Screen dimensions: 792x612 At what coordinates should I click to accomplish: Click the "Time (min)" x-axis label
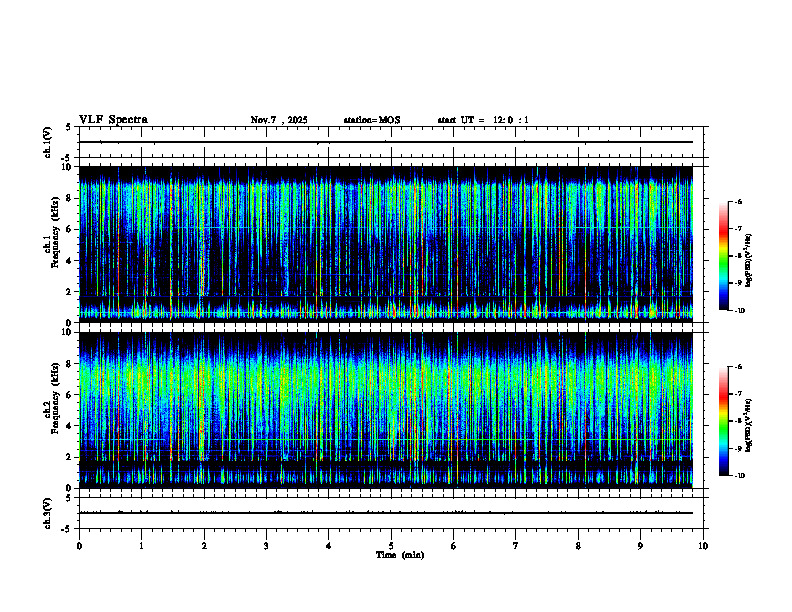pos(400,555)
